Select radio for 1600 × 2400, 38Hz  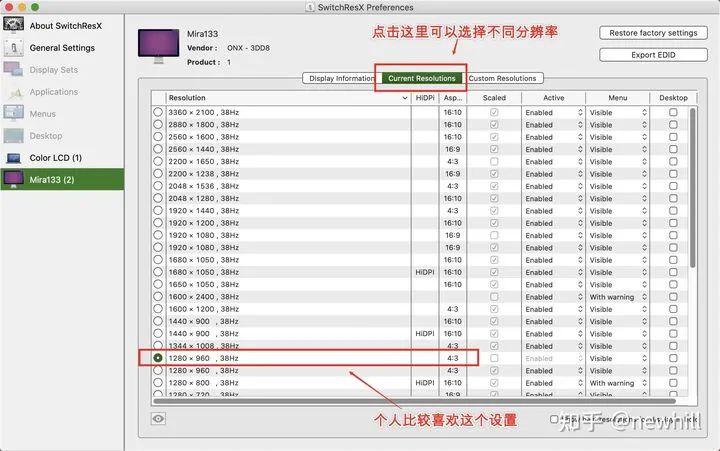click(158, 296)
